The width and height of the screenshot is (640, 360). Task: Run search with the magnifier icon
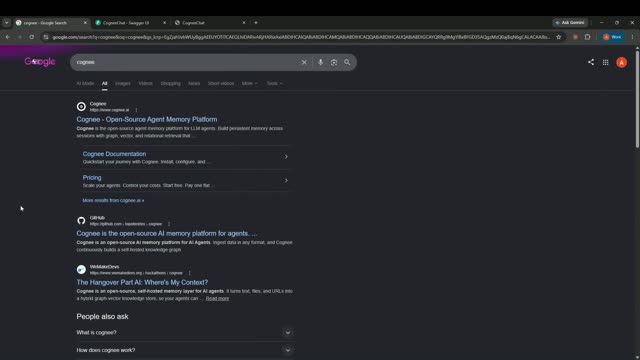[x=347, y=62]
